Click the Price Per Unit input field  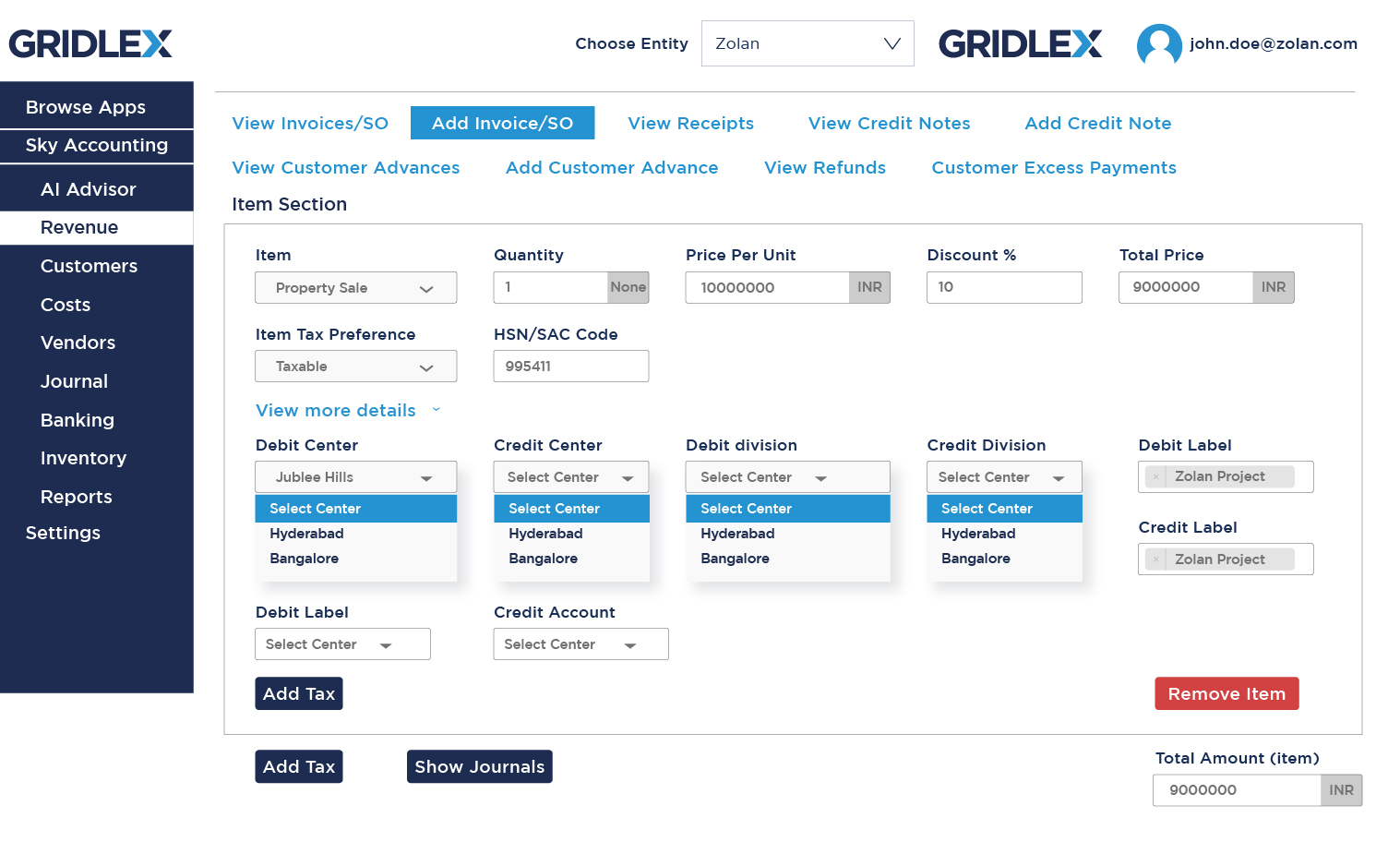point(768,287)
